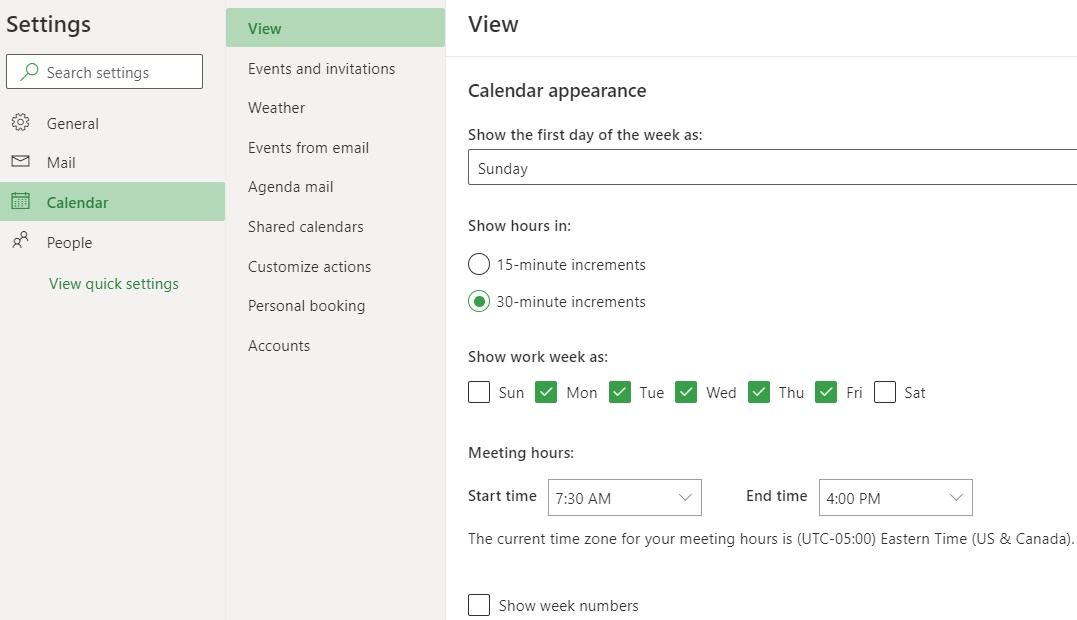Viewport: 1077px width, 620px height.
Task: Open View quick settings link
Action: click(113, 283)
